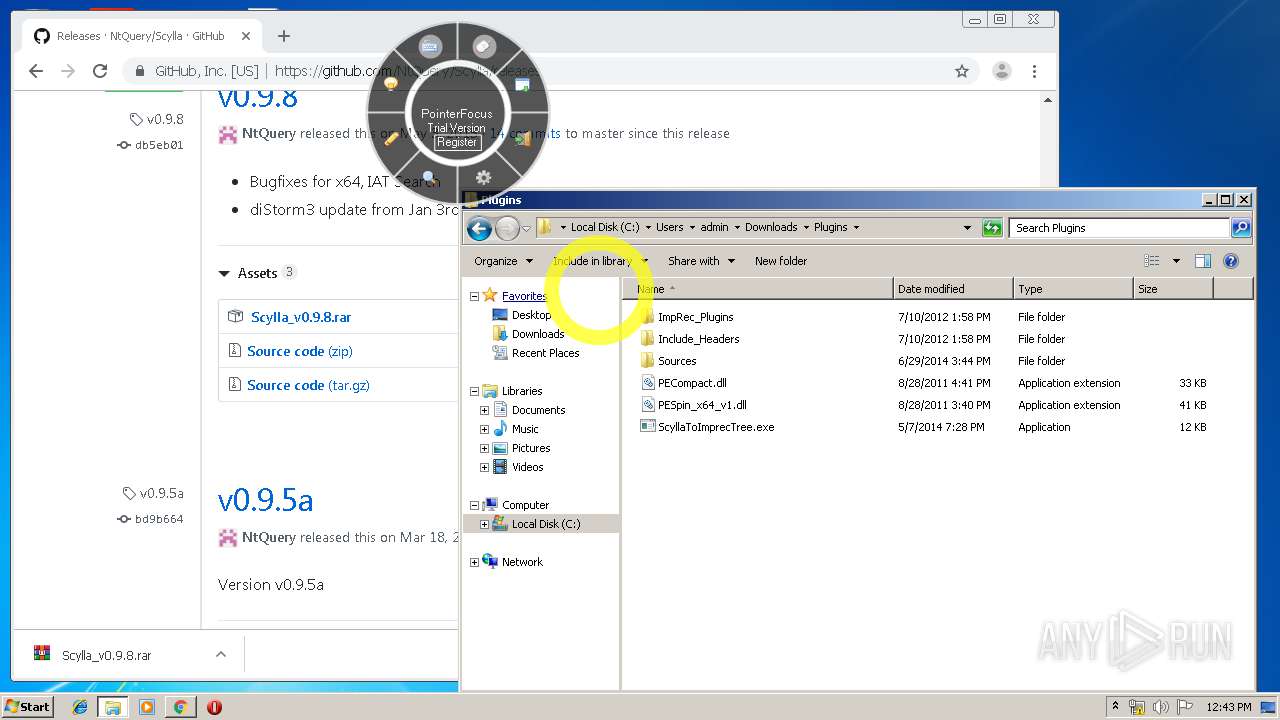The height and width of the screenshot is (720, 1280).
Task: Click the refresh button next to address bar
Action: tap(992, 228)
